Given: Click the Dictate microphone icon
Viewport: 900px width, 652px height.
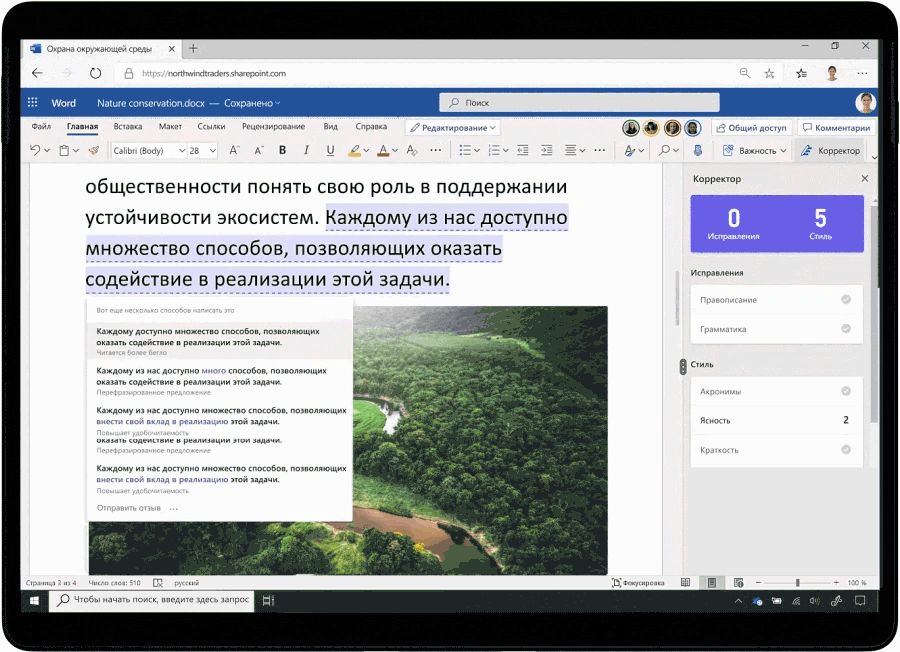Looking at the screenshot, I should 698,151.
